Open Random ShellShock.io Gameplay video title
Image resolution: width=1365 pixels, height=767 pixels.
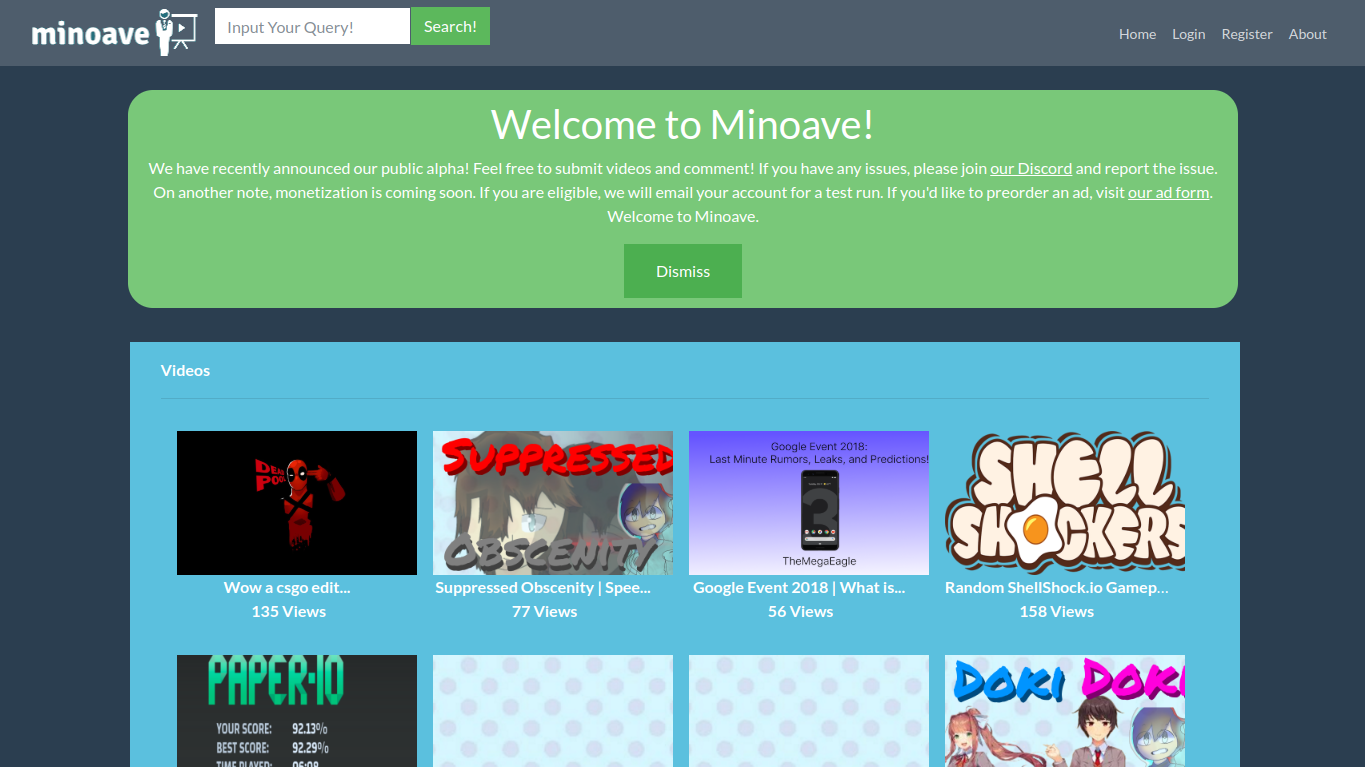tap(1056, 587)
